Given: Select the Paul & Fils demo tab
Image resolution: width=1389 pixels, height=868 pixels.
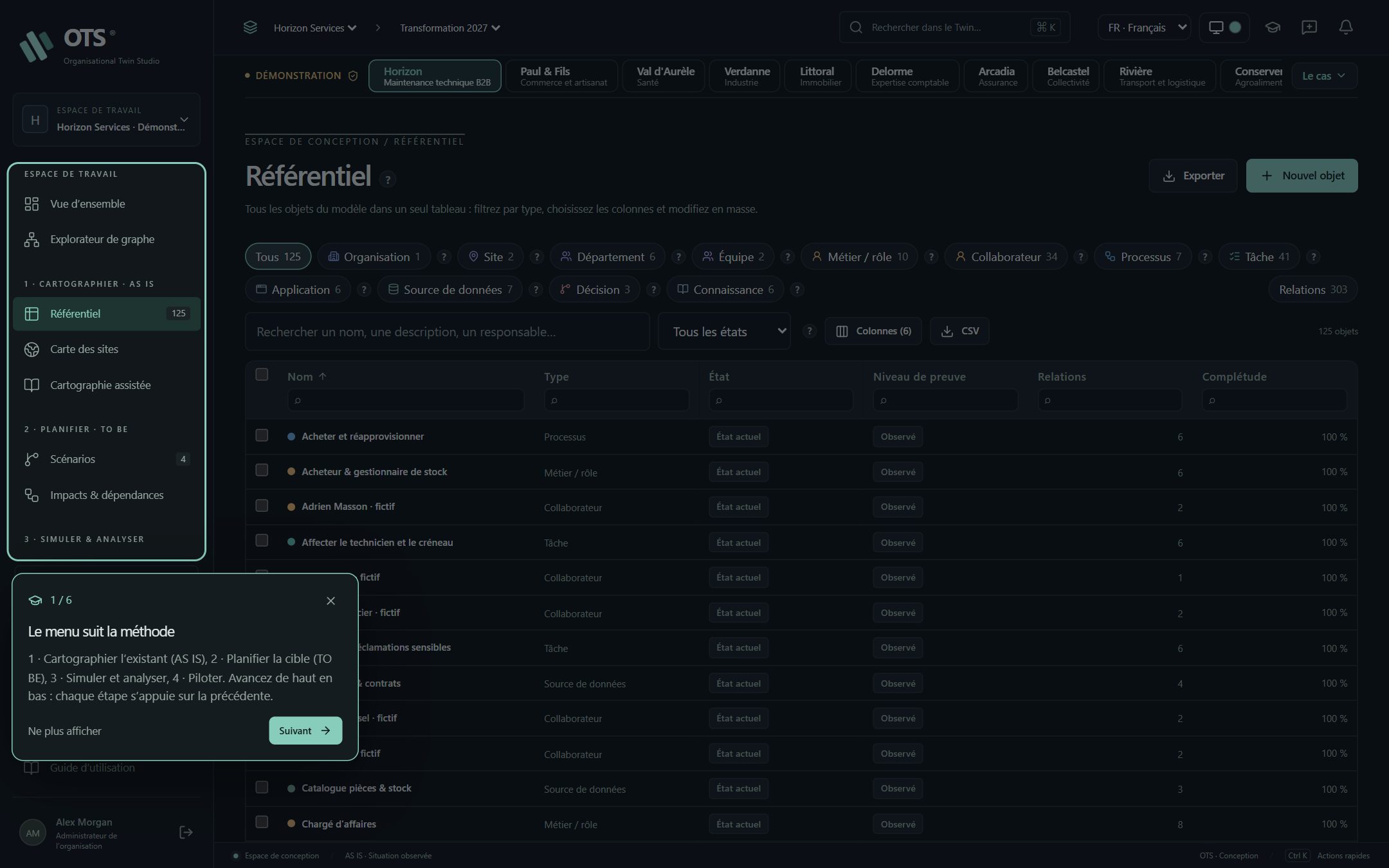Looking at the screenshot, I should click(x=562, y=76).
